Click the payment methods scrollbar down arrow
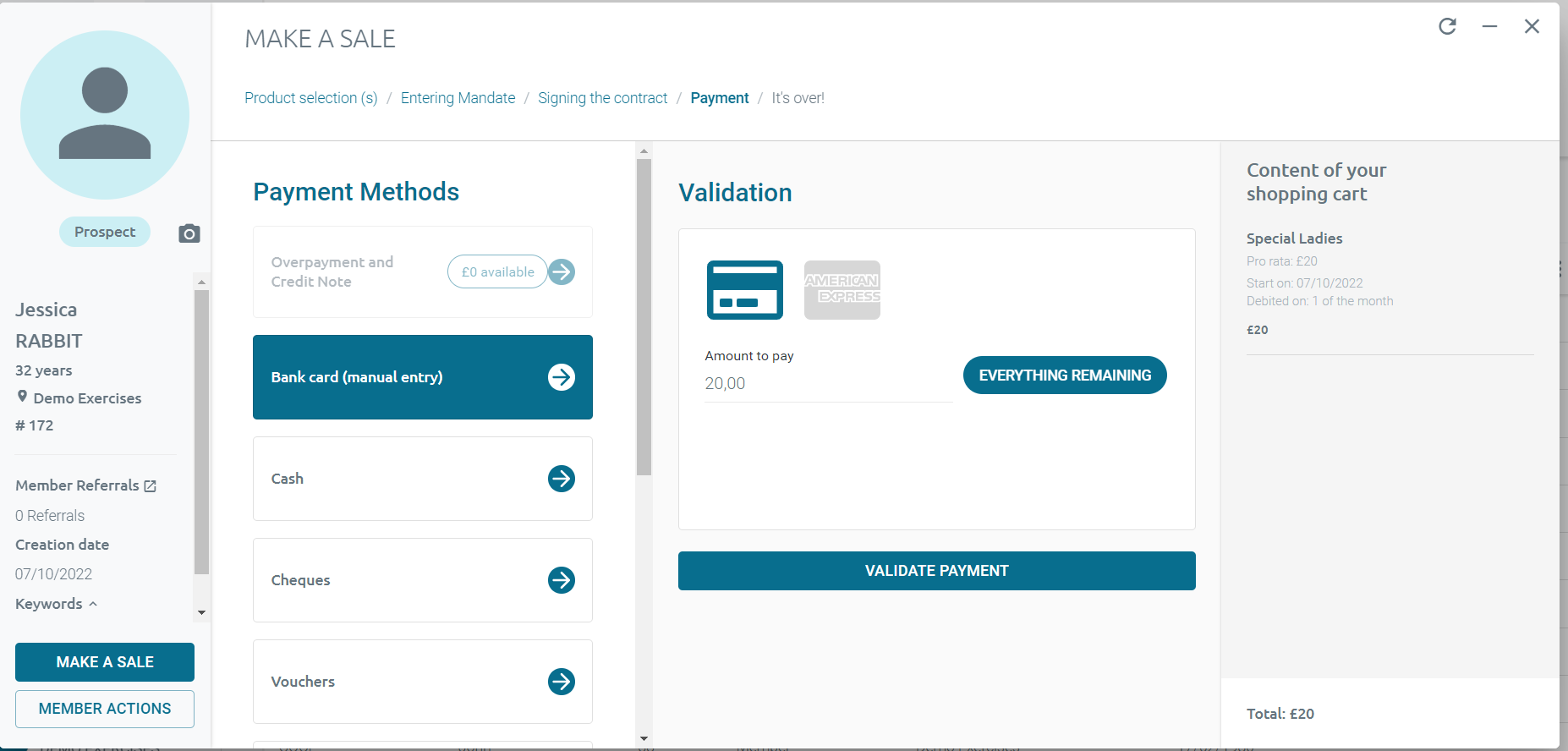 [x=644, y=739]
